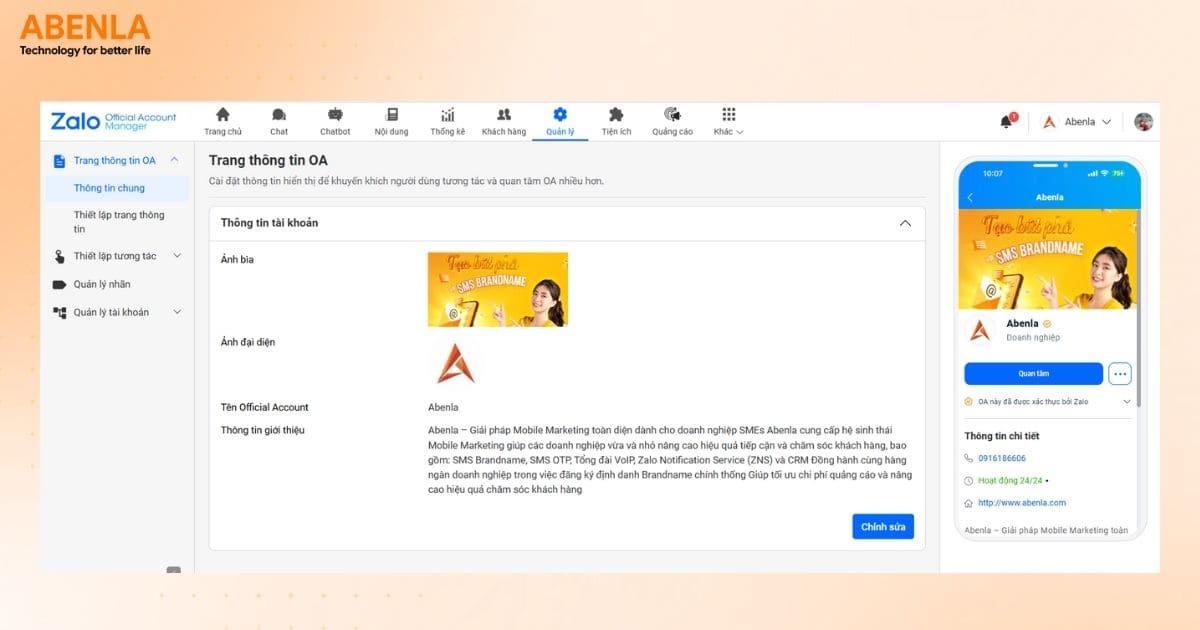Collapse the Trang thông tin OA sidebar section
1200x630 pixels.
click(174, 160)
